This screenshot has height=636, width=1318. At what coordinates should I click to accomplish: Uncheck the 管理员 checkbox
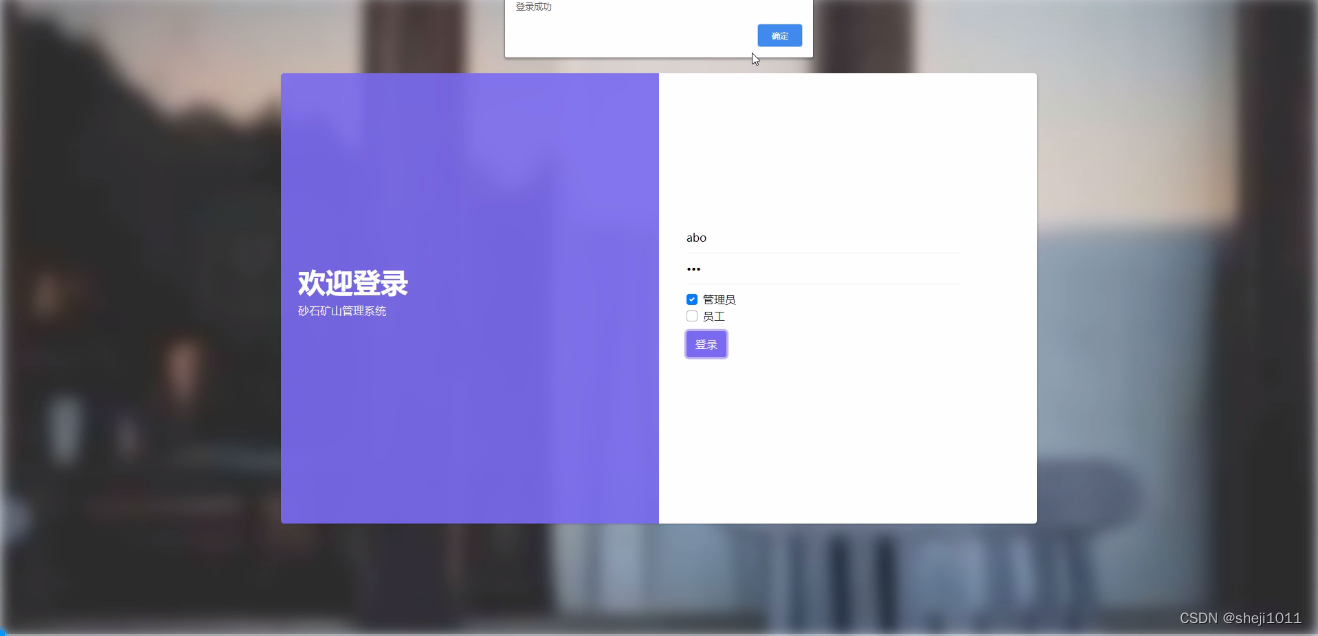pyautogui.click(x=692, y=299)
